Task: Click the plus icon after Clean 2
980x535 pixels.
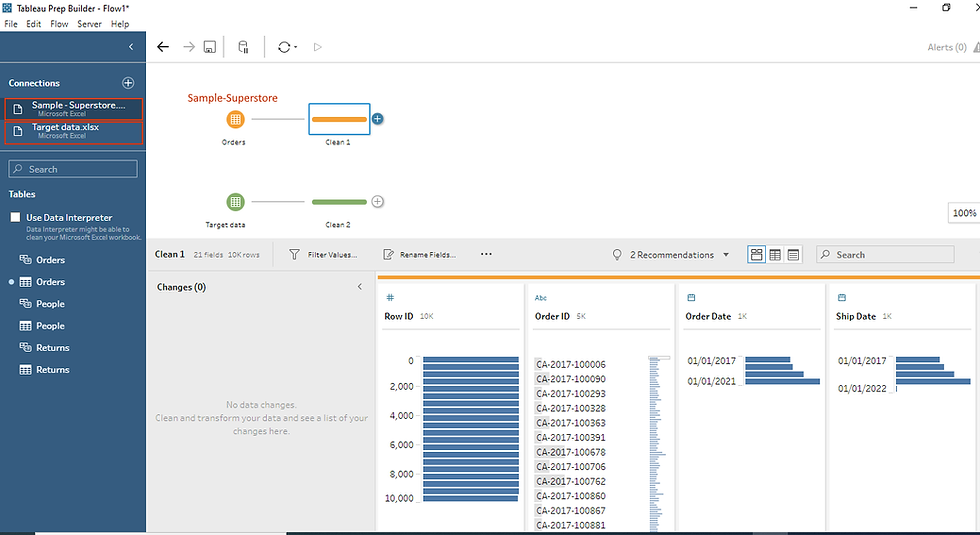Action: click(x=378, y=201)
